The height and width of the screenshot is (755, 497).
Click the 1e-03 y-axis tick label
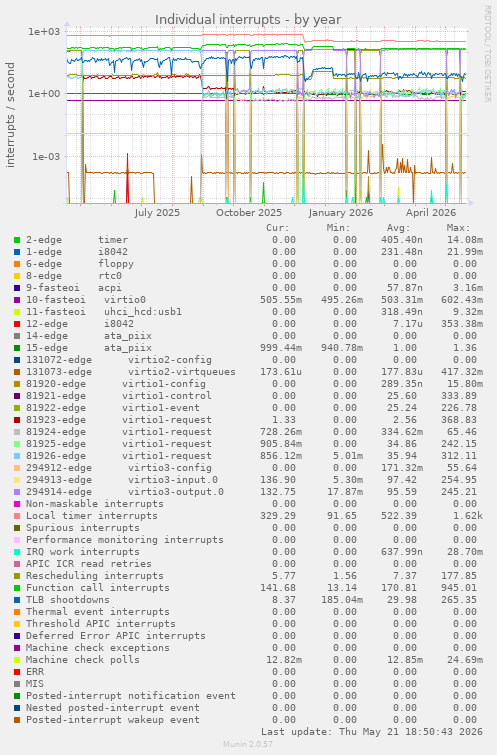(46, 156)
